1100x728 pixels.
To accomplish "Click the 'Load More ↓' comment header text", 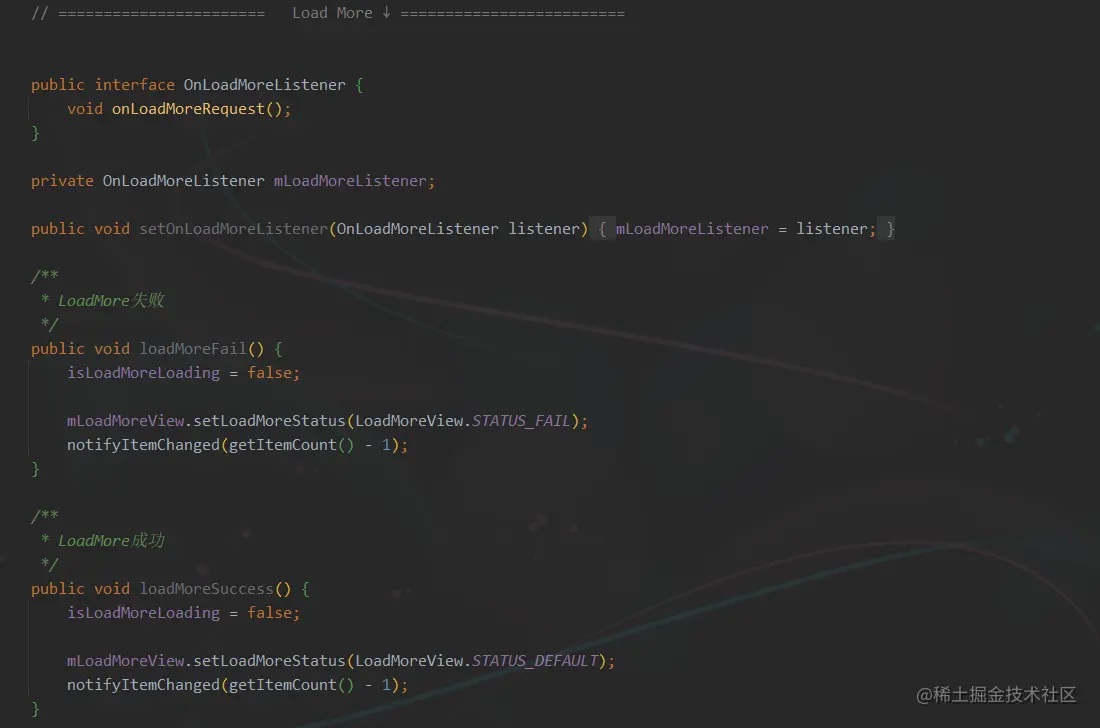I will tap(341, 13).
